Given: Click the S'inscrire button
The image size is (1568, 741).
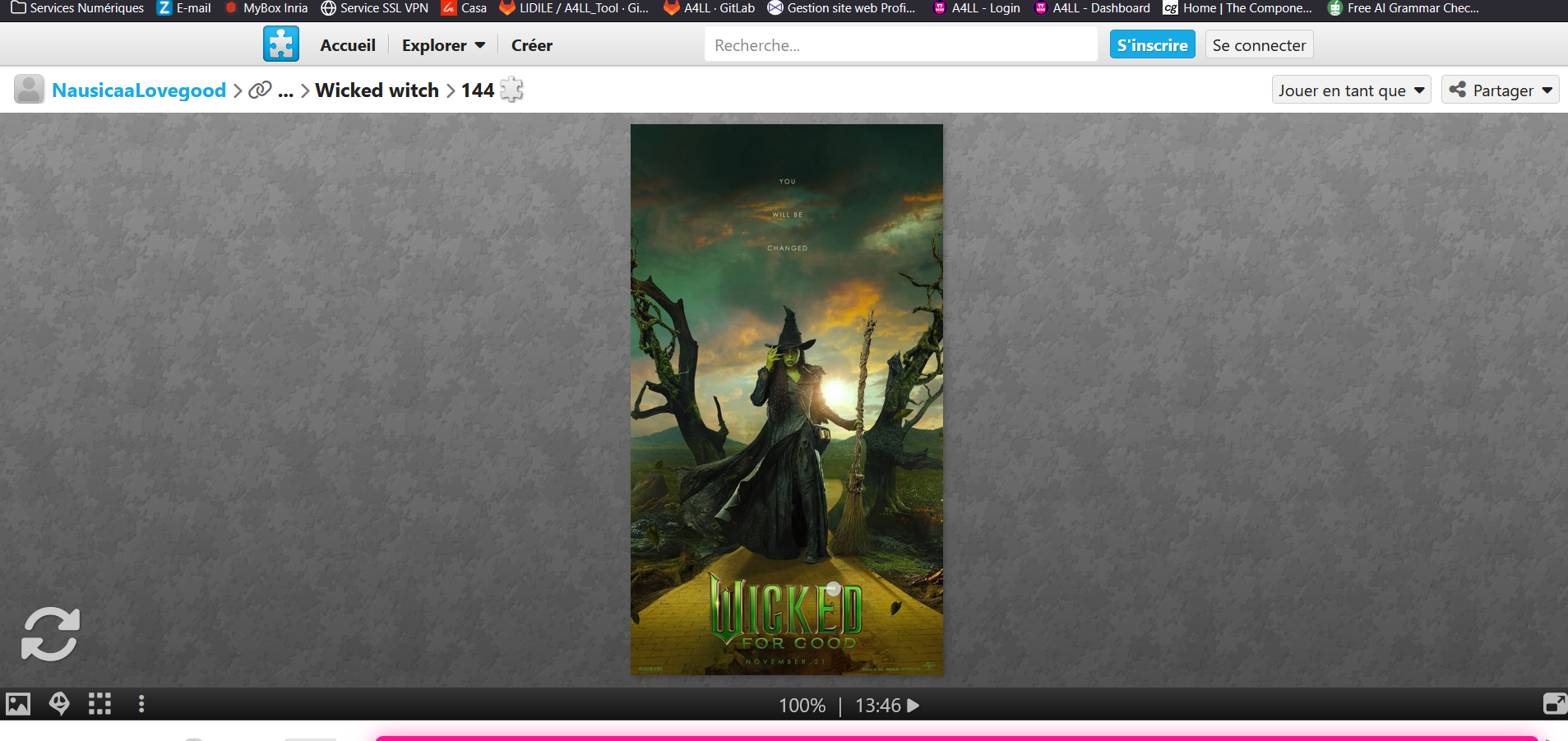Looking at the screenshot, I should (x=1152, y=45).
